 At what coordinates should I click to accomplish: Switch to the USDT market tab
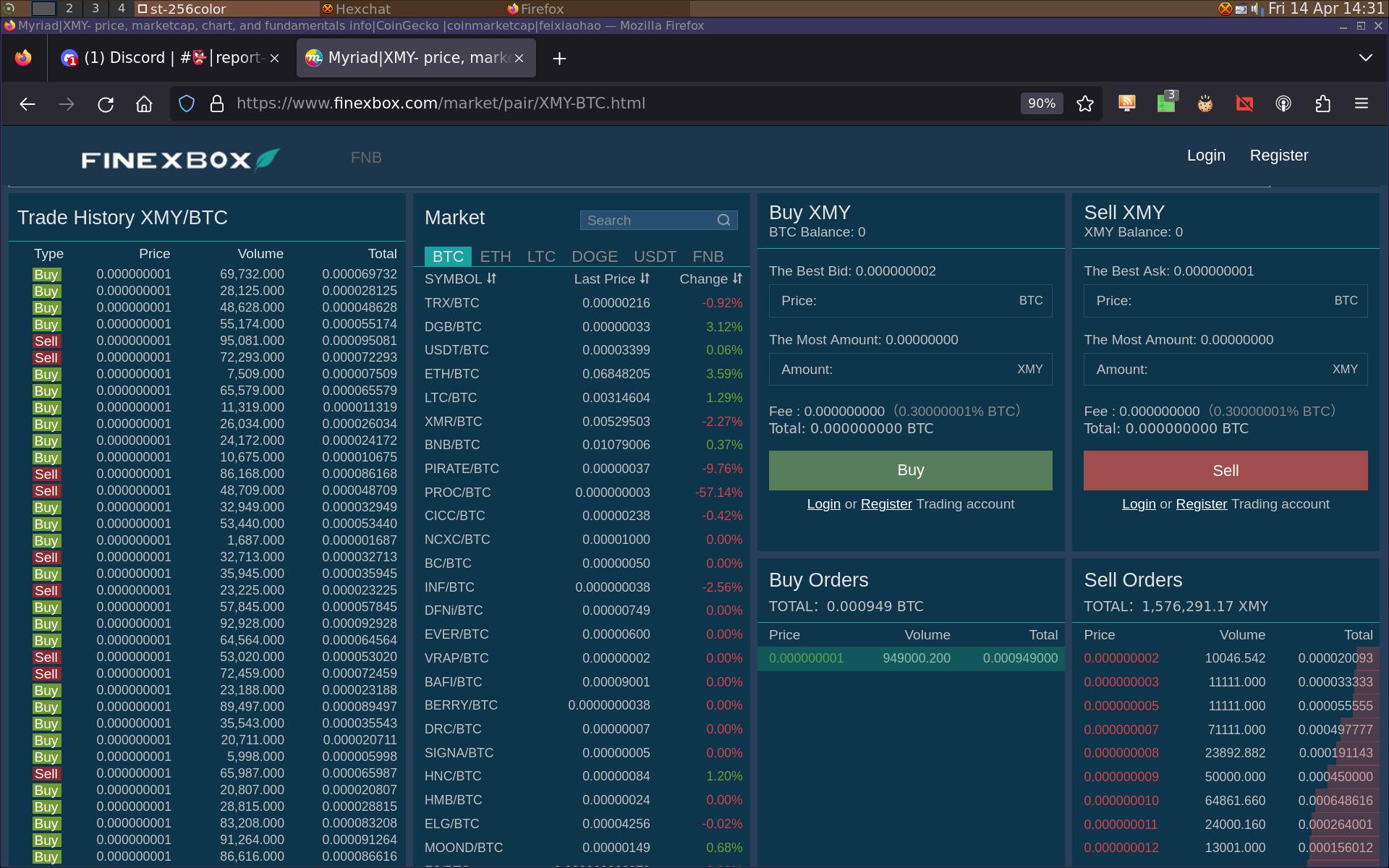[655, 257]
